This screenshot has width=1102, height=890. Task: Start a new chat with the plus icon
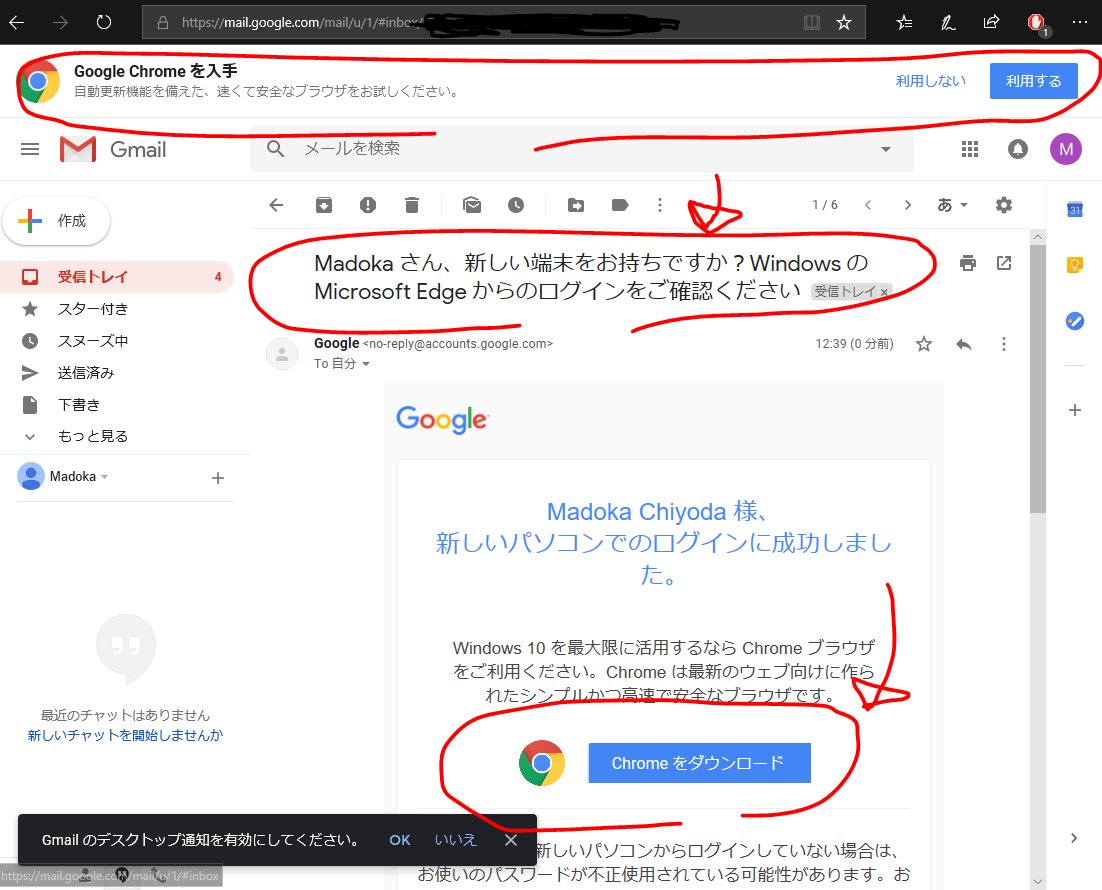point(218,478)
